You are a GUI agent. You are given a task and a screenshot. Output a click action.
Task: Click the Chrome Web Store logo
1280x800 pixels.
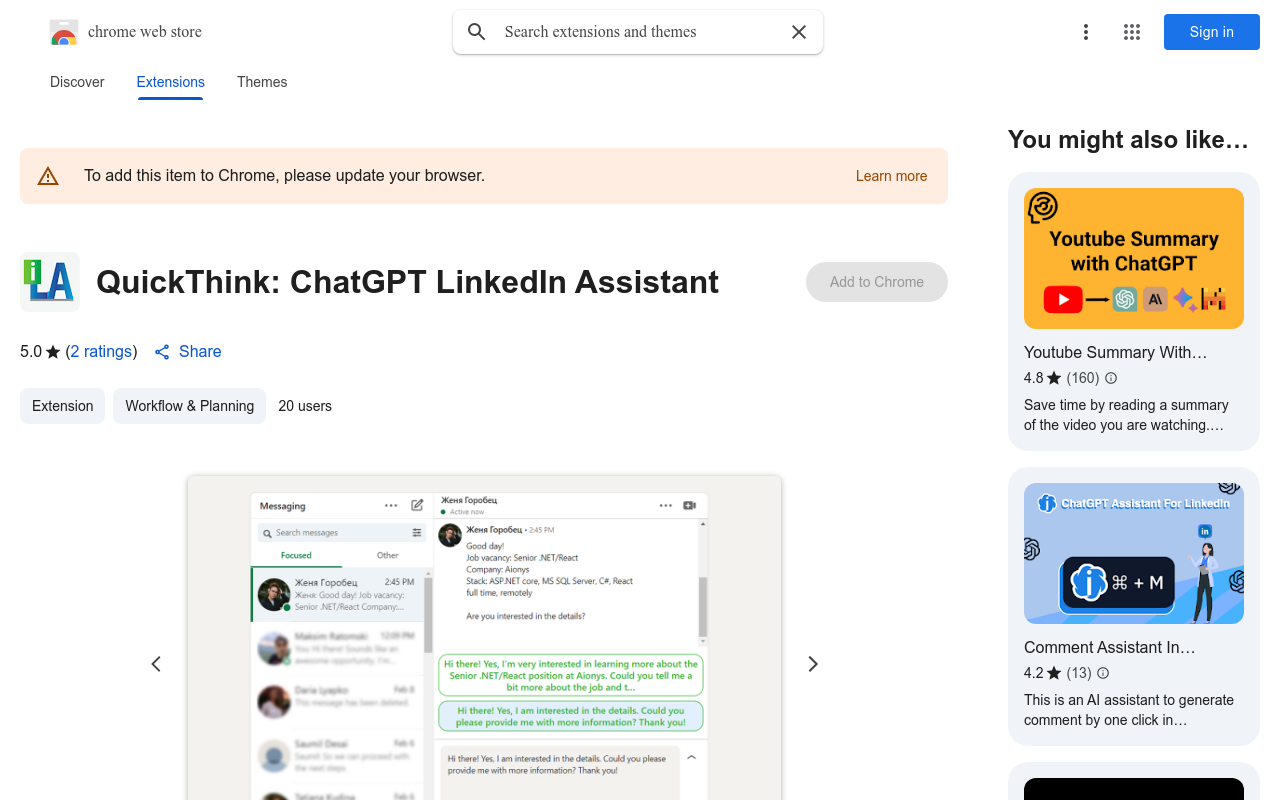(64, 33)
